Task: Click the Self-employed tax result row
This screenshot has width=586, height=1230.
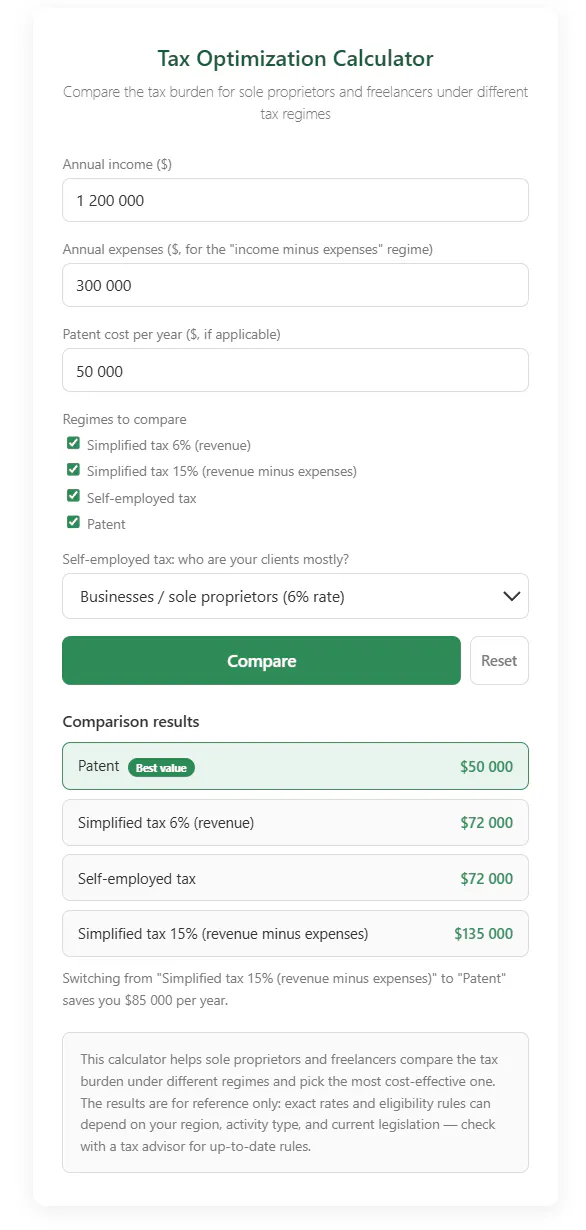Action: click(295, 878)
